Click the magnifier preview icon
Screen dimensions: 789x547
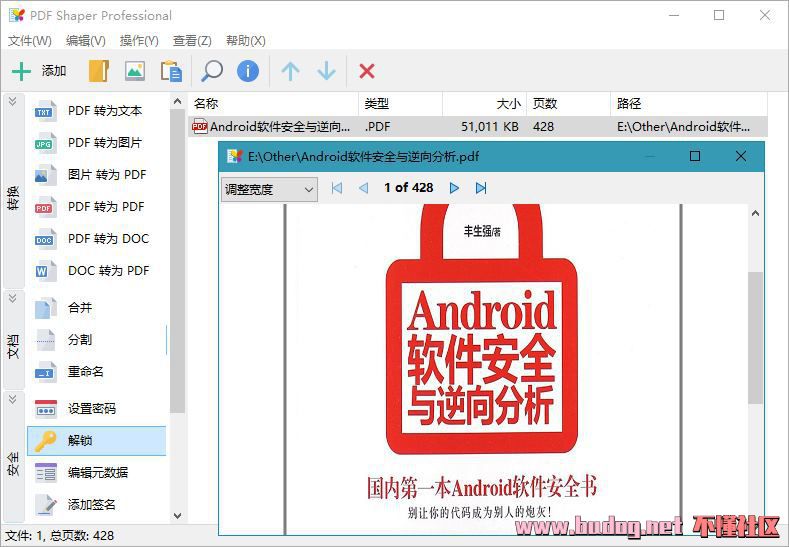[212, 71]
